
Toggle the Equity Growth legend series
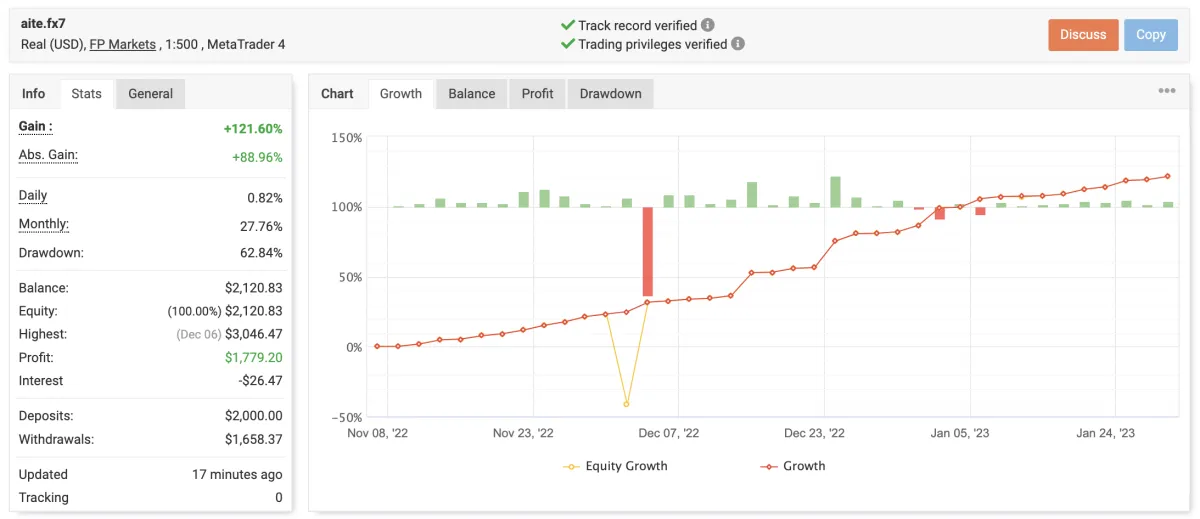(x=616, y=466)
